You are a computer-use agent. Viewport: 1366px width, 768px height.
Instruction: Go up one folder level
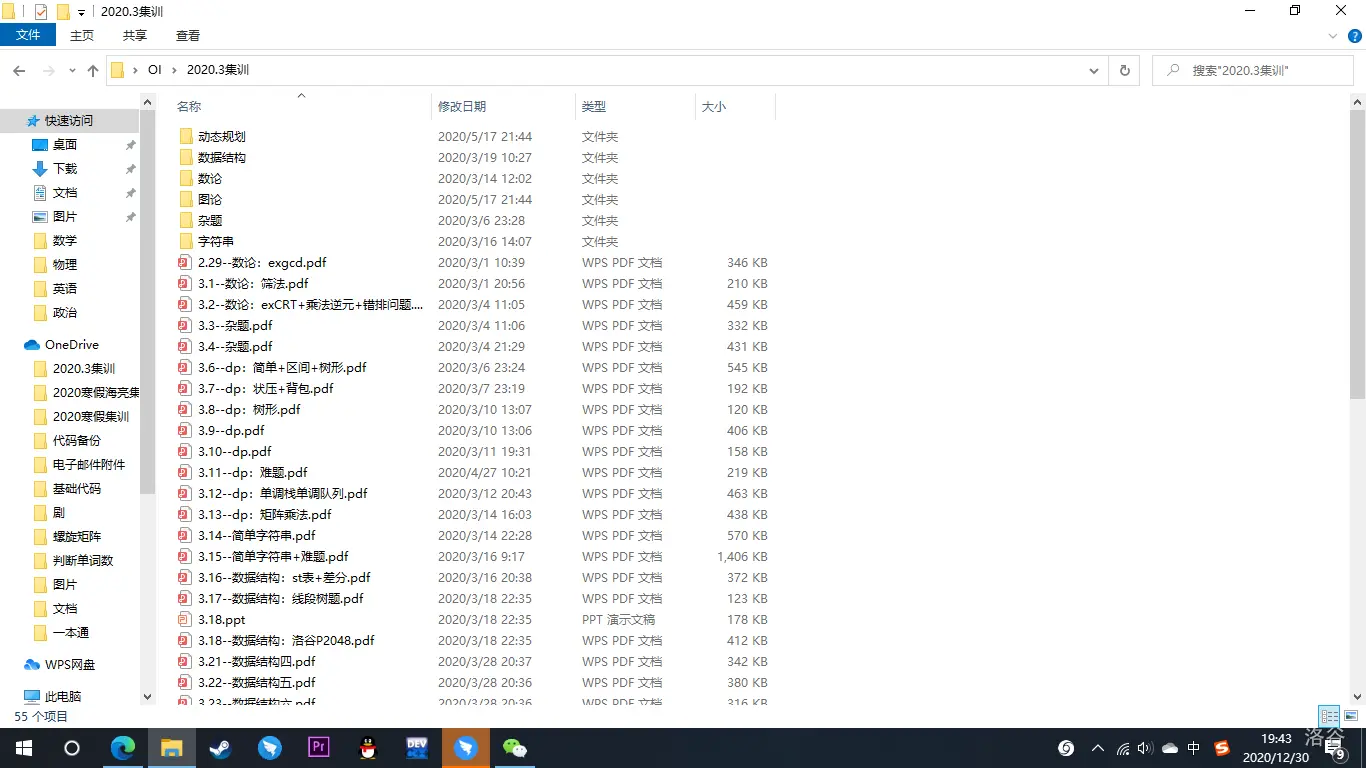point(93,71)
